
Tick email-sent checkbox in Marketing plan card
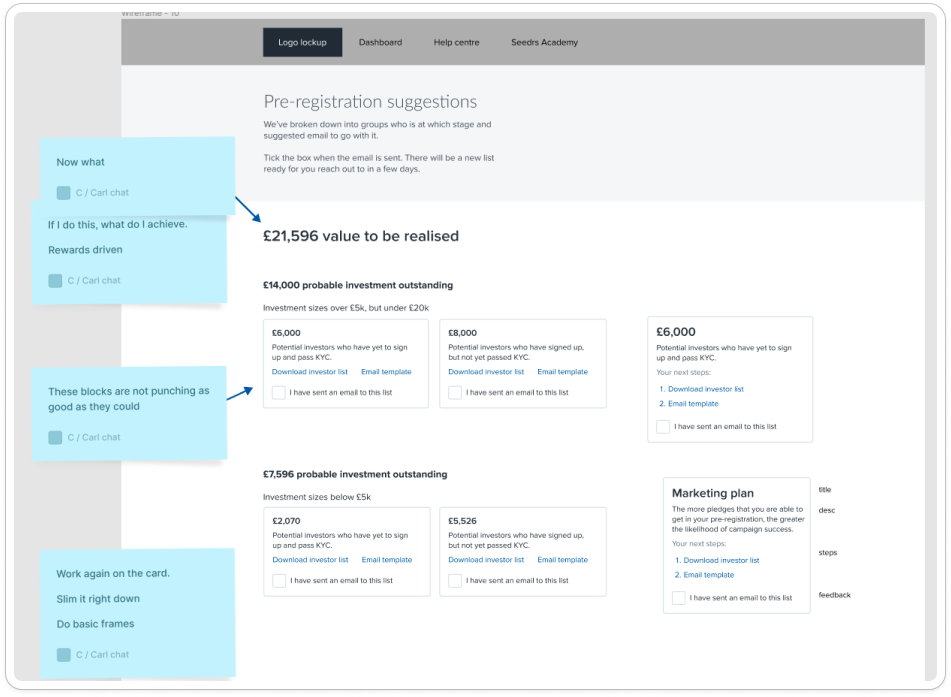[x=679, y=598]
